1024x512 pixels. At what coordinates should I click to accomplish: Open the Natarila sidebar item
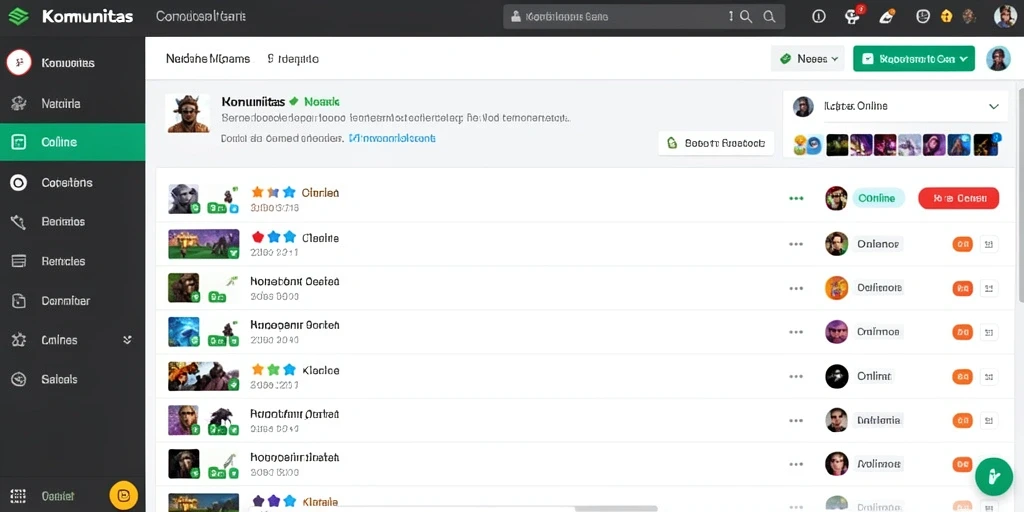pos(72,103)
